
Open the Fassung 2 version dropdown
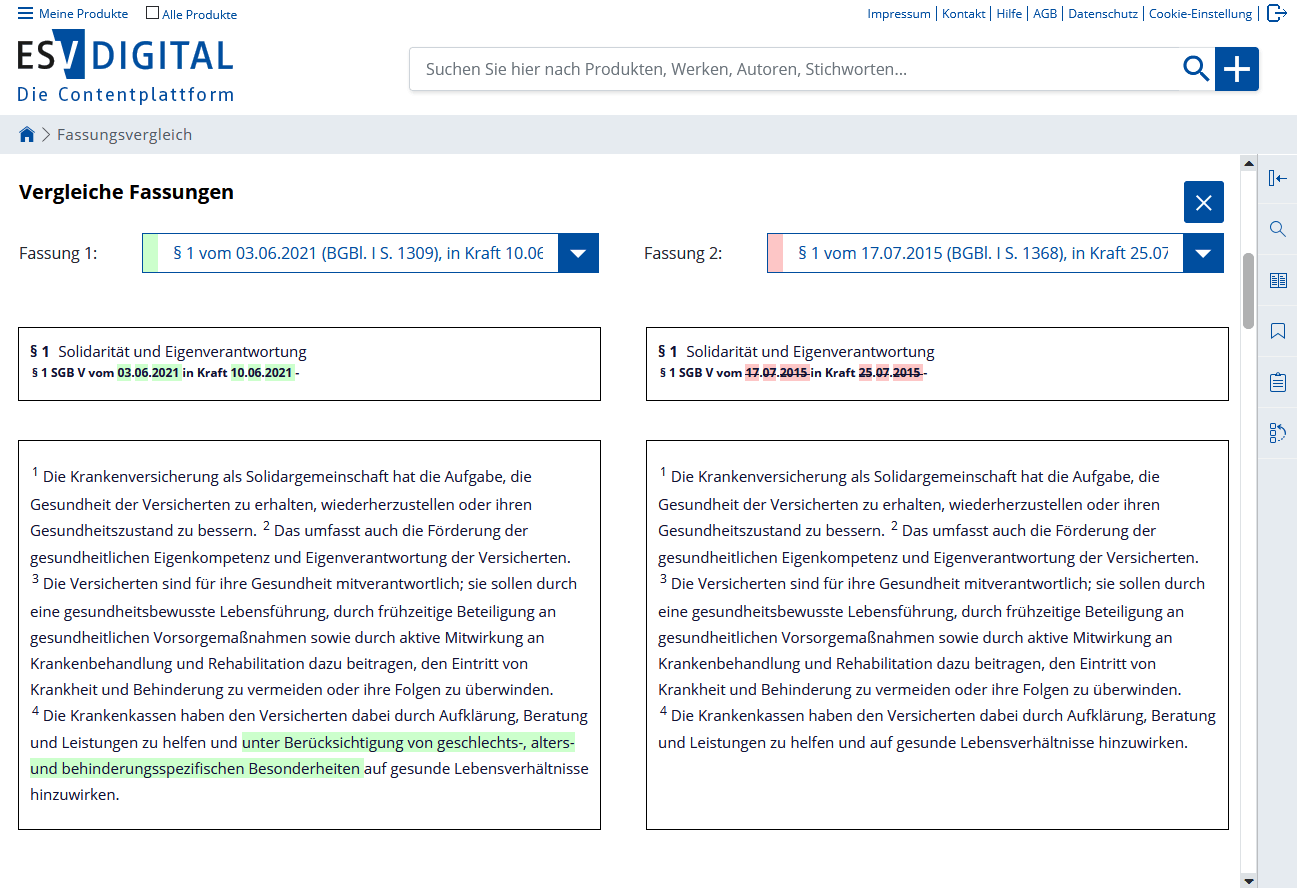point(995,253)
